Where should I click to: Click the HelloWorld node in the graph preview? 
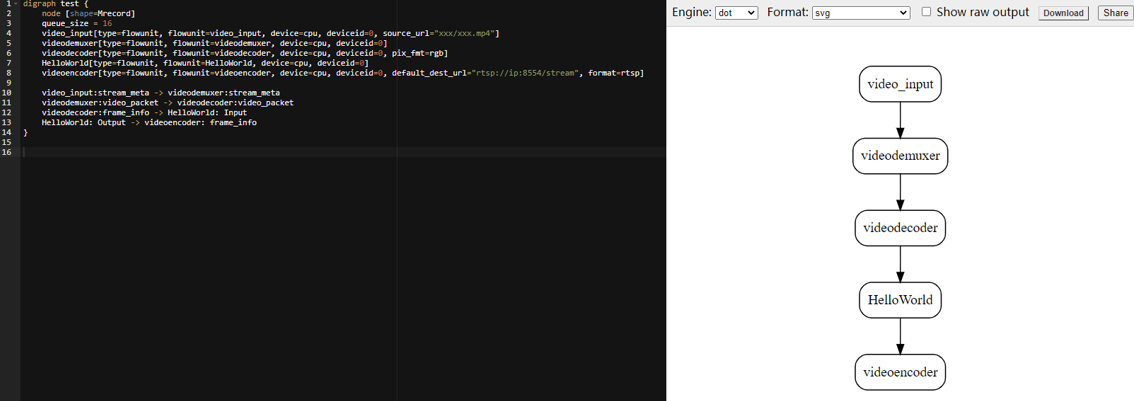[x=900, y=300]
